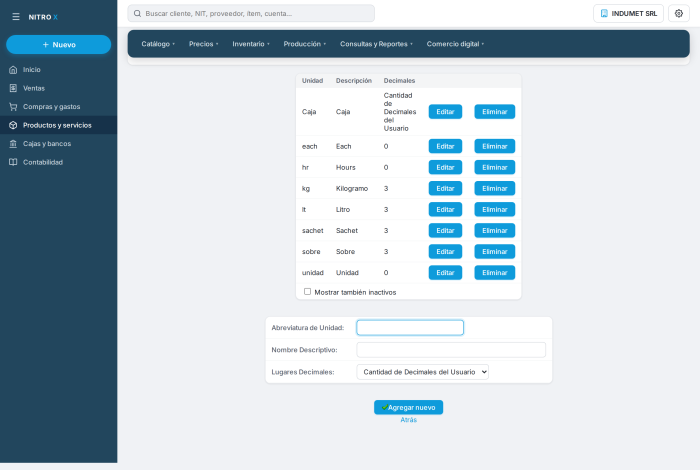700x470 pixels.
Task: Expand Comercio digital menu
Action: point(455,44)
